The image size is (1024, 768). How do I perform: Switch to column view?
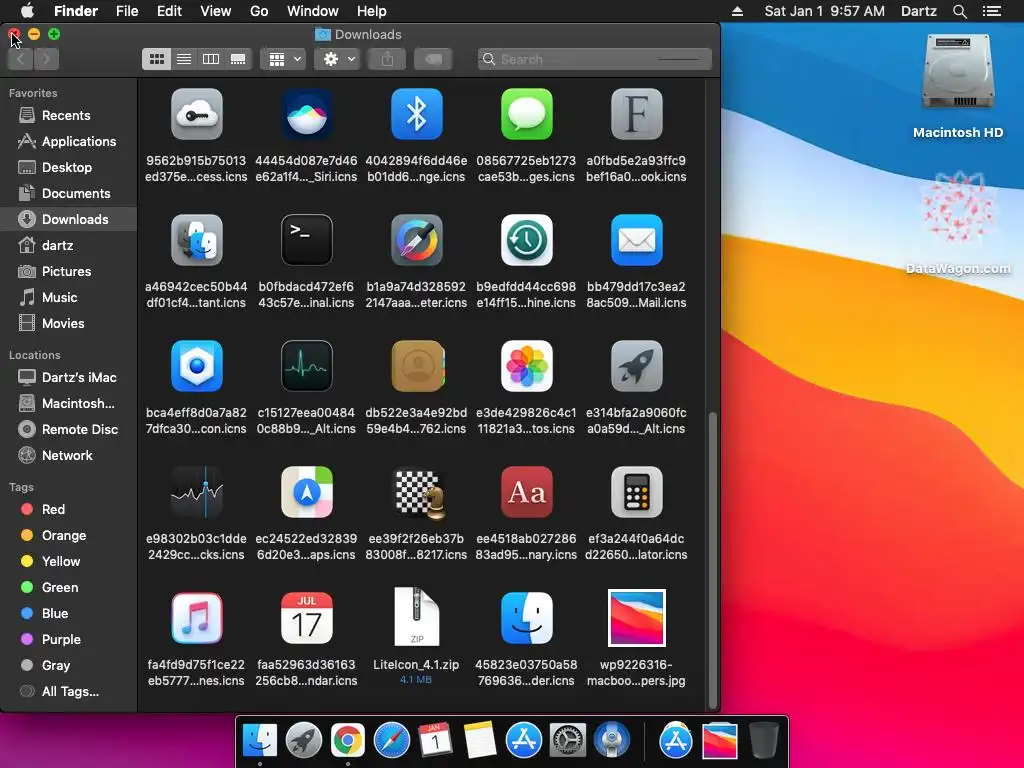[211, 59]
